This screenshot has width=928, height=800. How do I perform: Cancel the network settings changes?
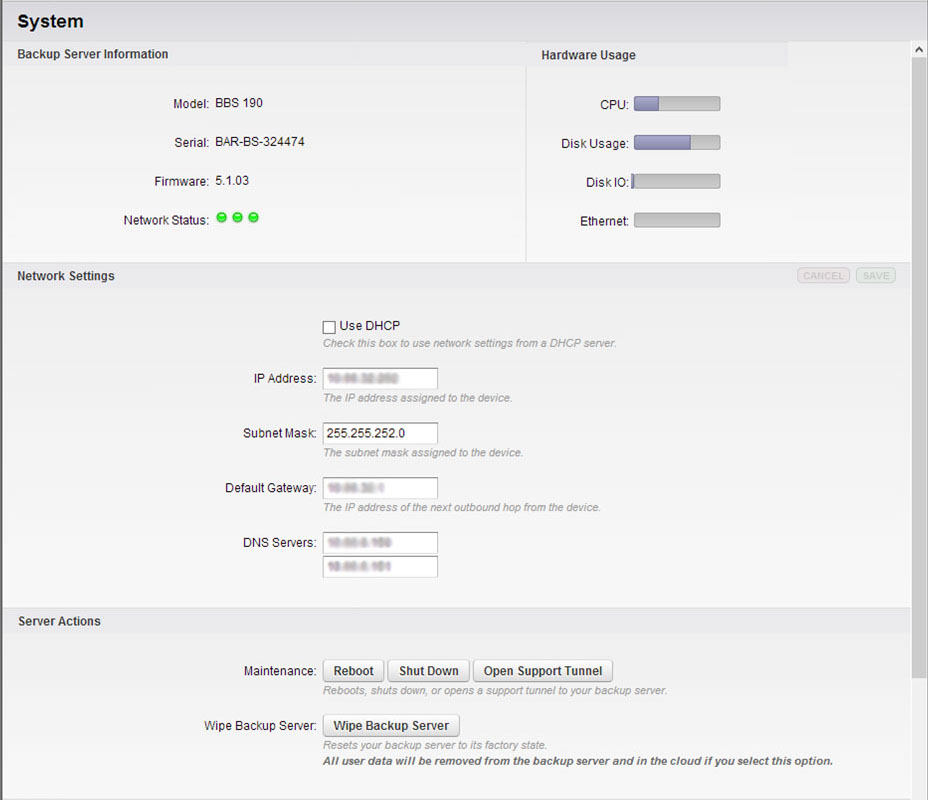click(x=823, y=276)
